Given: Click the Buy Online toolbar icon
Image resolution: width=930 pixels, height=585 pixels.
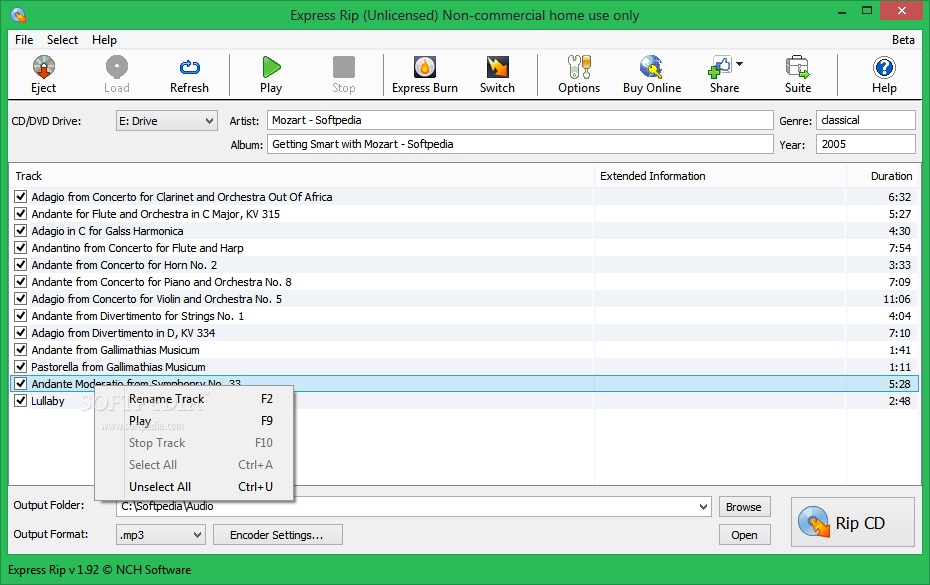Looking at the screenshot, I should (x=651, y=67).
